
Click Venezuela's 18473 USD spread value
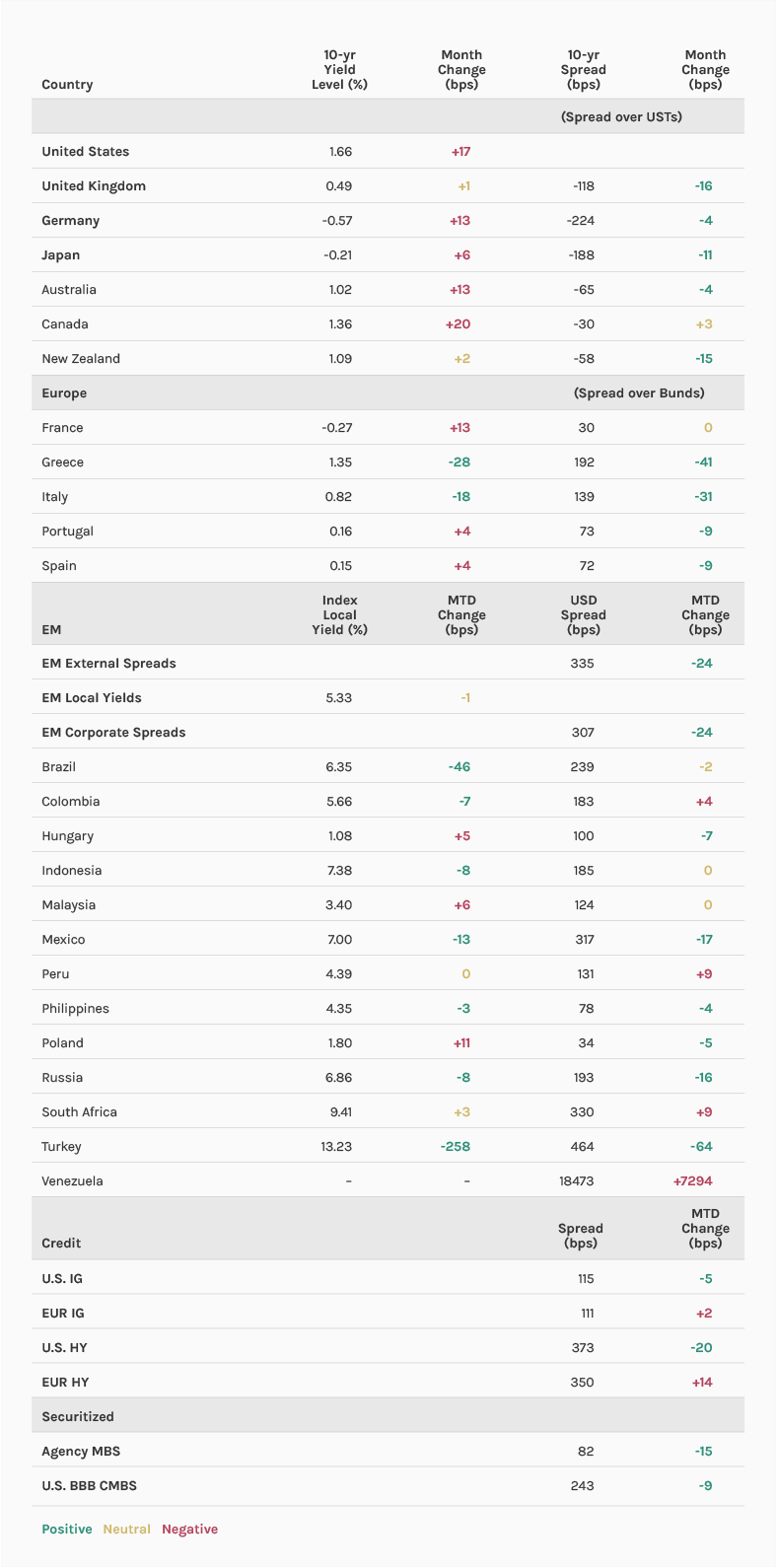coord(577,1181)
